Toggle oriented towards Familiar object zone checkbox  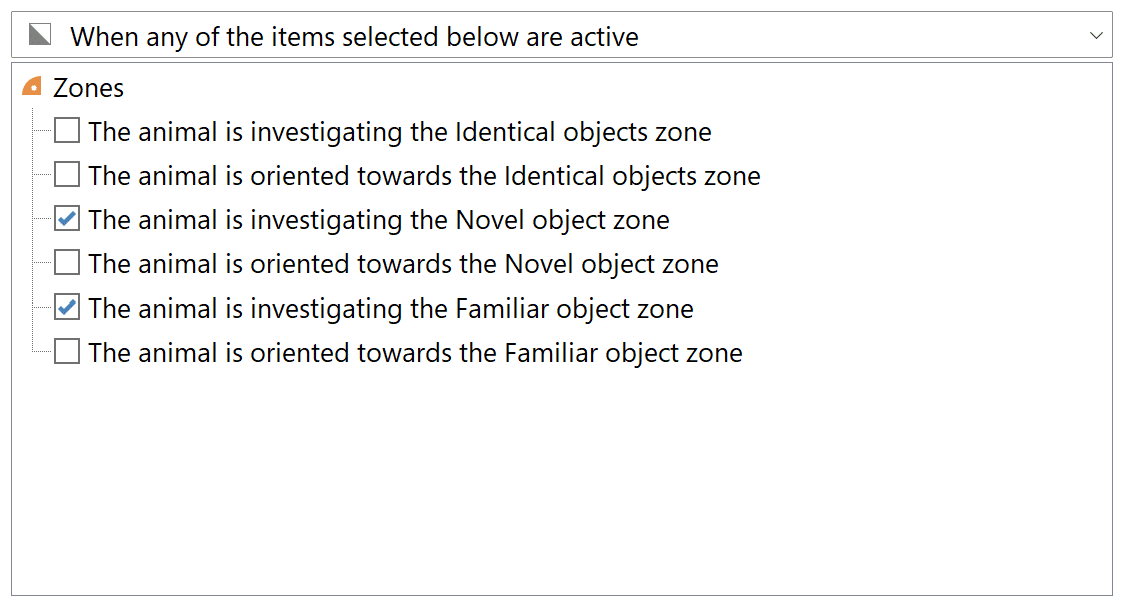point(67,351)
